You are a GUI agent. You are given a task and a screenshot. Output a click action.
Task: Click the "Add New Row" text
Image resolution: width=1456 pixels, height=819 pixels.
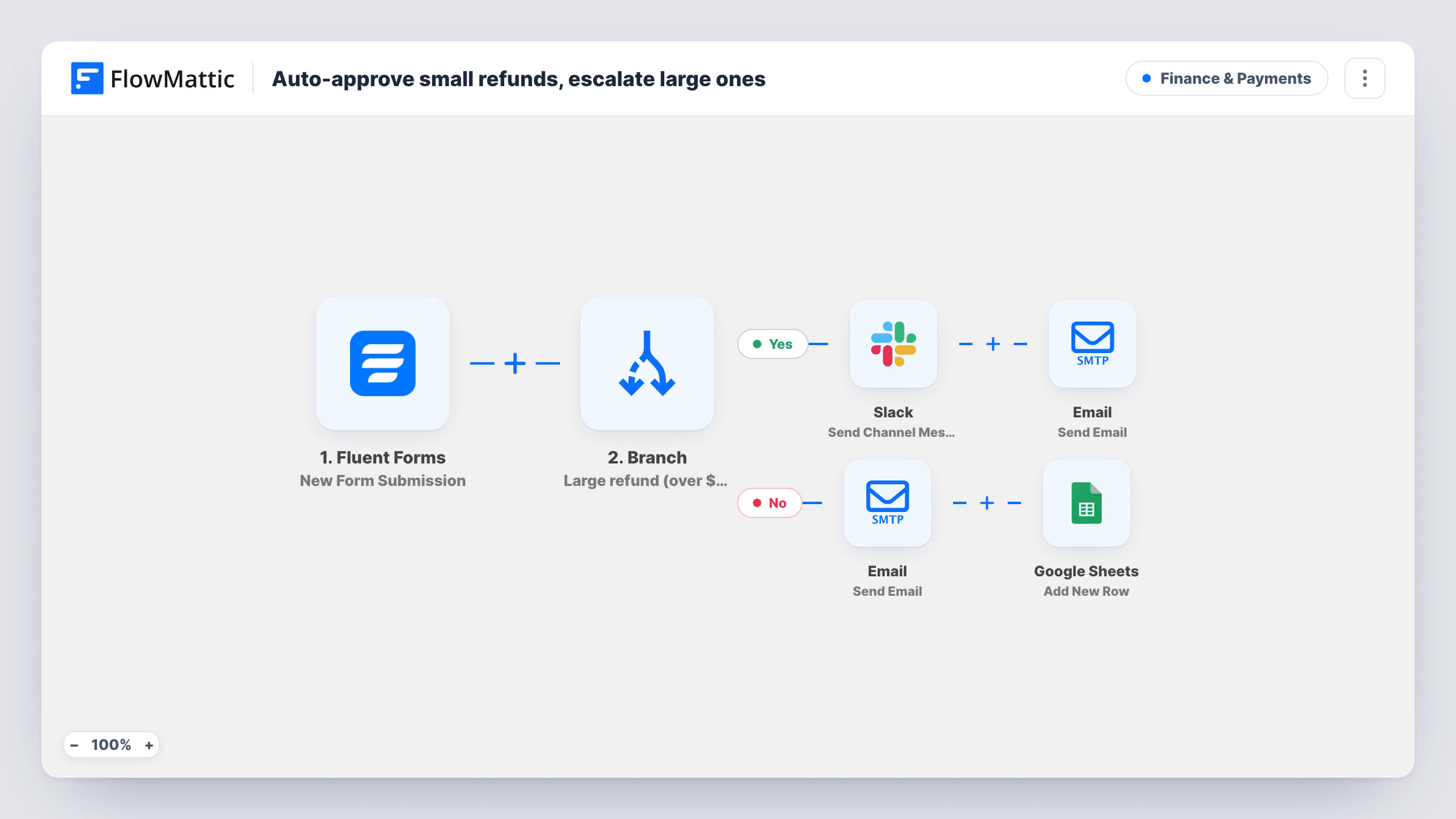click(x=1087, y=591)
